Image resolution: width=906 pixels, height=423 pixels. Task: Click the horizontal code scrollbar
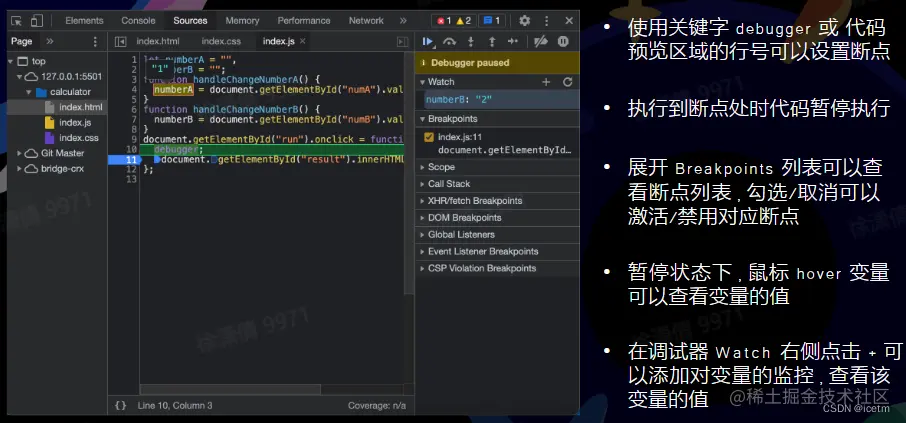(231, 389)
